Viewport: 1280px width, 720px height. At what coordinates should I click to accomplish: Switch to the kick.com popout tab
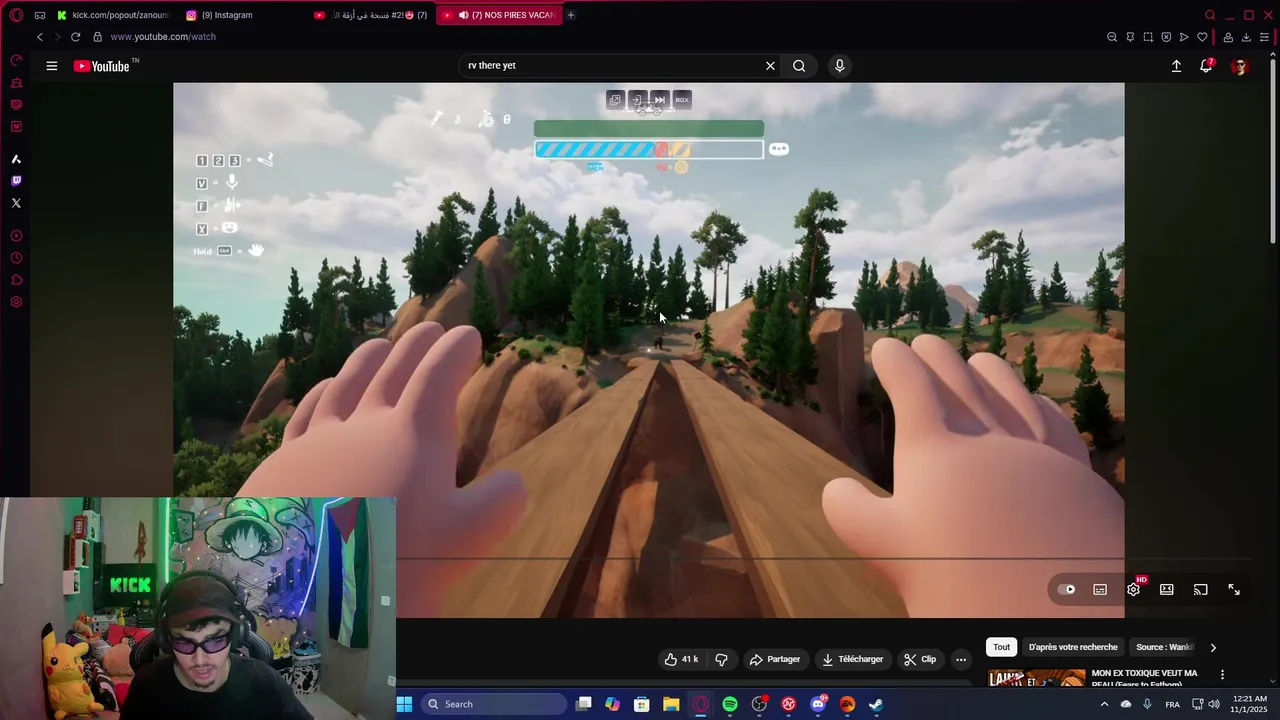pyautogui.click(x=113, y=15)
